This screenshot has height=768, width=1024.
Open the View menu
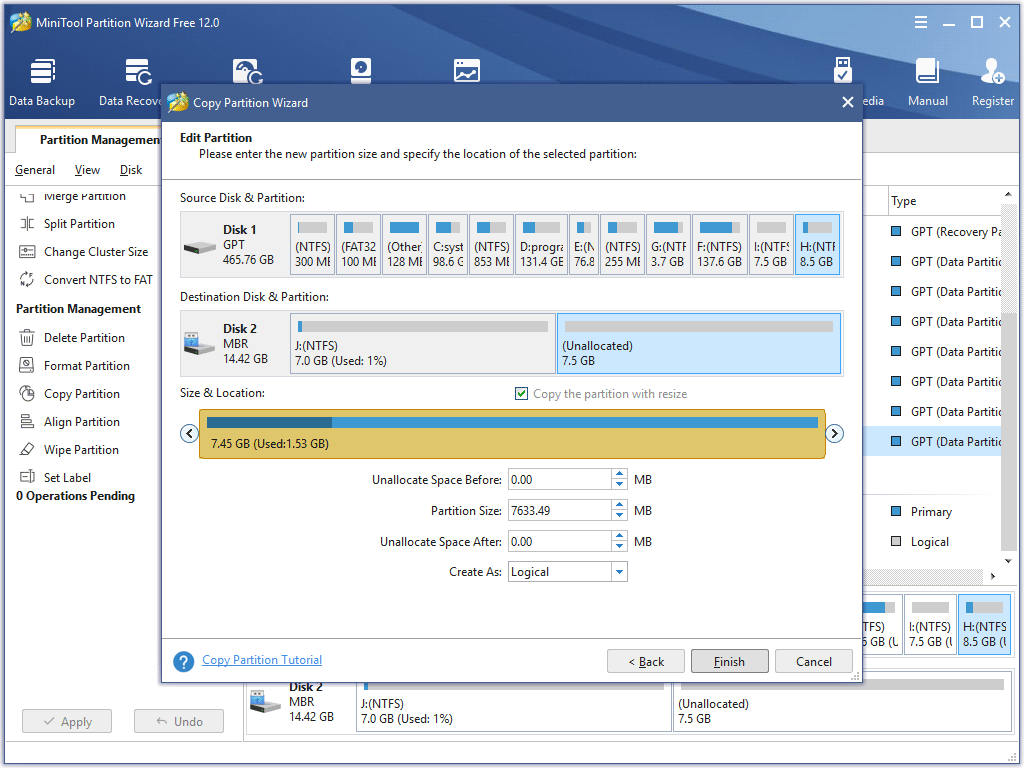pyautogui.click(x=87, y=170)
